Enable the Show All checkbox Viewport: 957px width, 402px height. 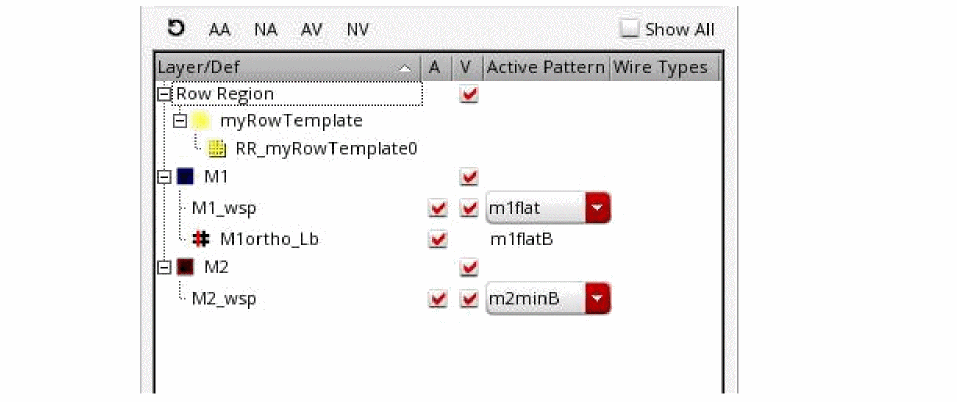pyautogui.click(x=629, y=29)
